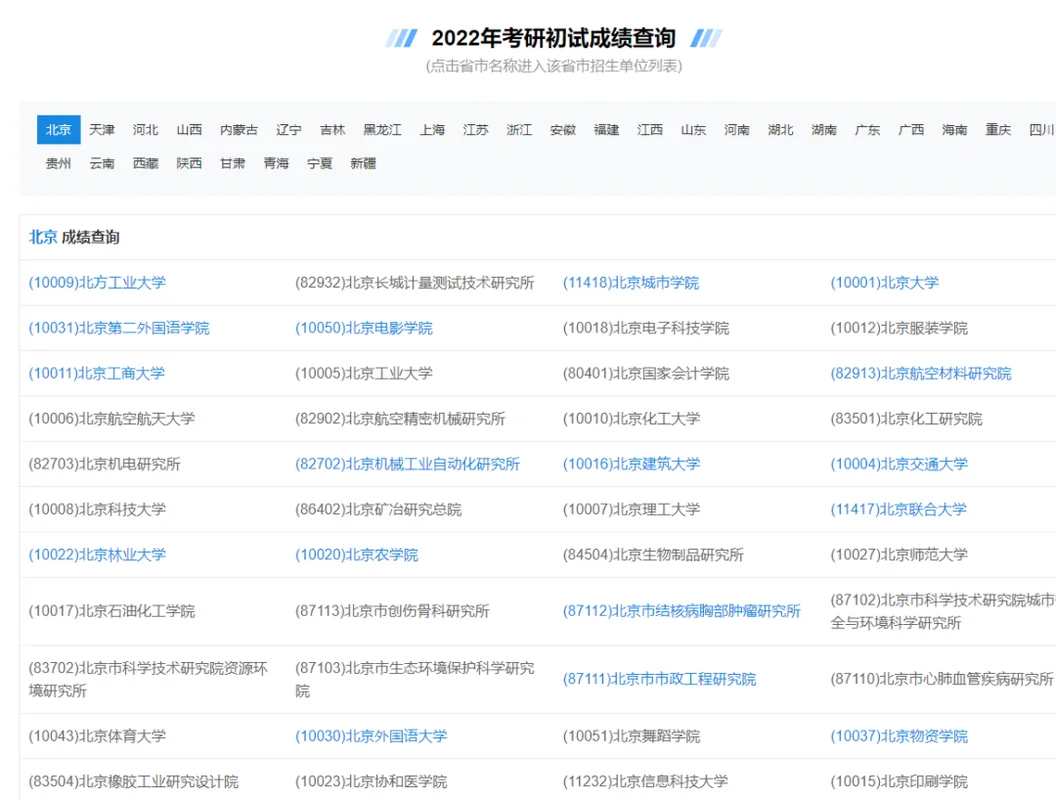Go to the 湖南 tab
The height and width of the screenshot is (800, 1056).
[824, 129]
